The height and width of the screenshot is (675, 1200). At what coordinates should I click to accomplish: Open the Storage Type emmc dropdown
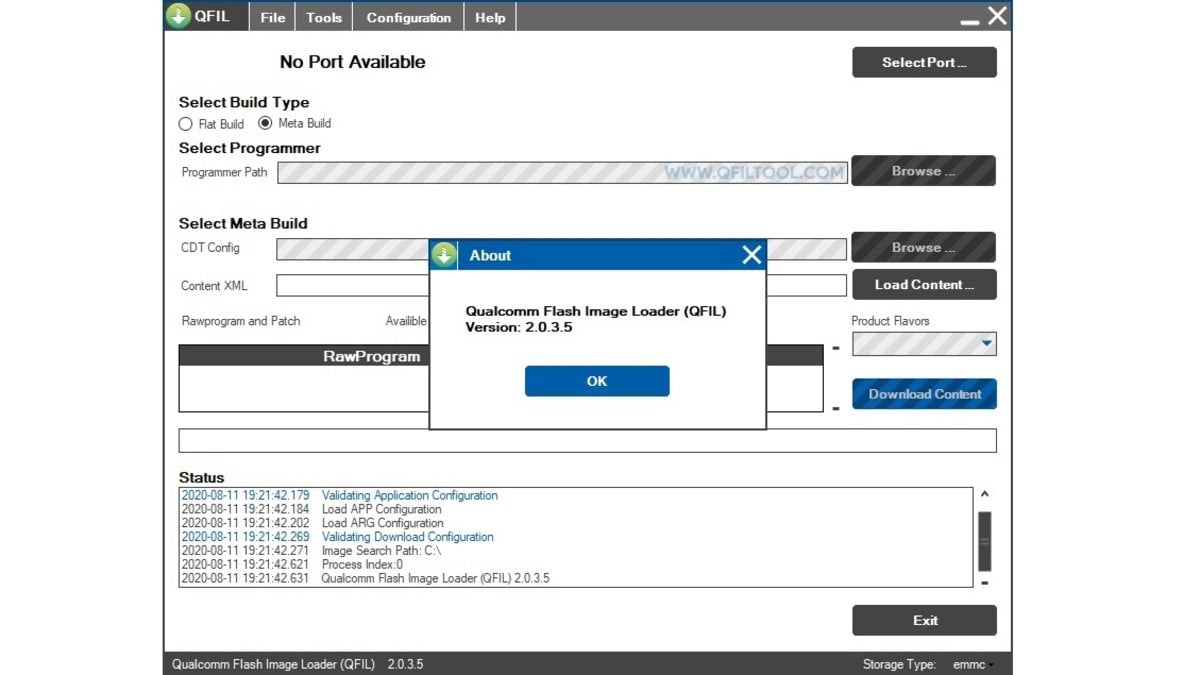973,664
